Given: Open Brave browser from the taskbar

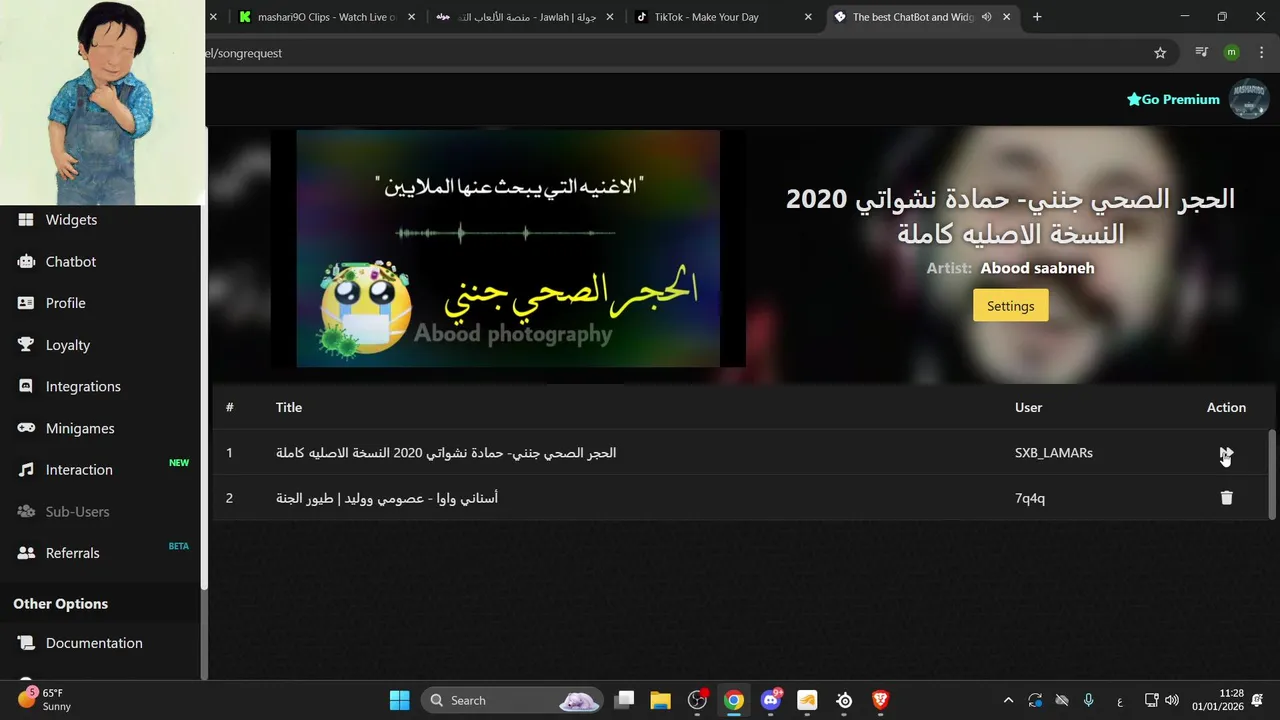Looking at the screenshot, I should click(x=880, y=700).
